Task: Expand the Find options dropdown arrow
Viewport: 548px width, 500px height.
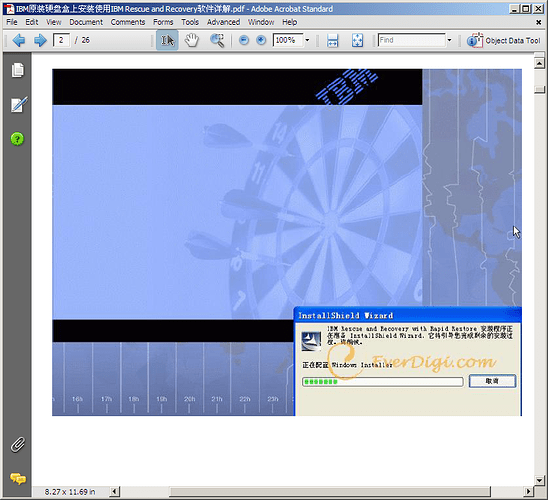Action: pyautogui.click(x=449, y=40)
